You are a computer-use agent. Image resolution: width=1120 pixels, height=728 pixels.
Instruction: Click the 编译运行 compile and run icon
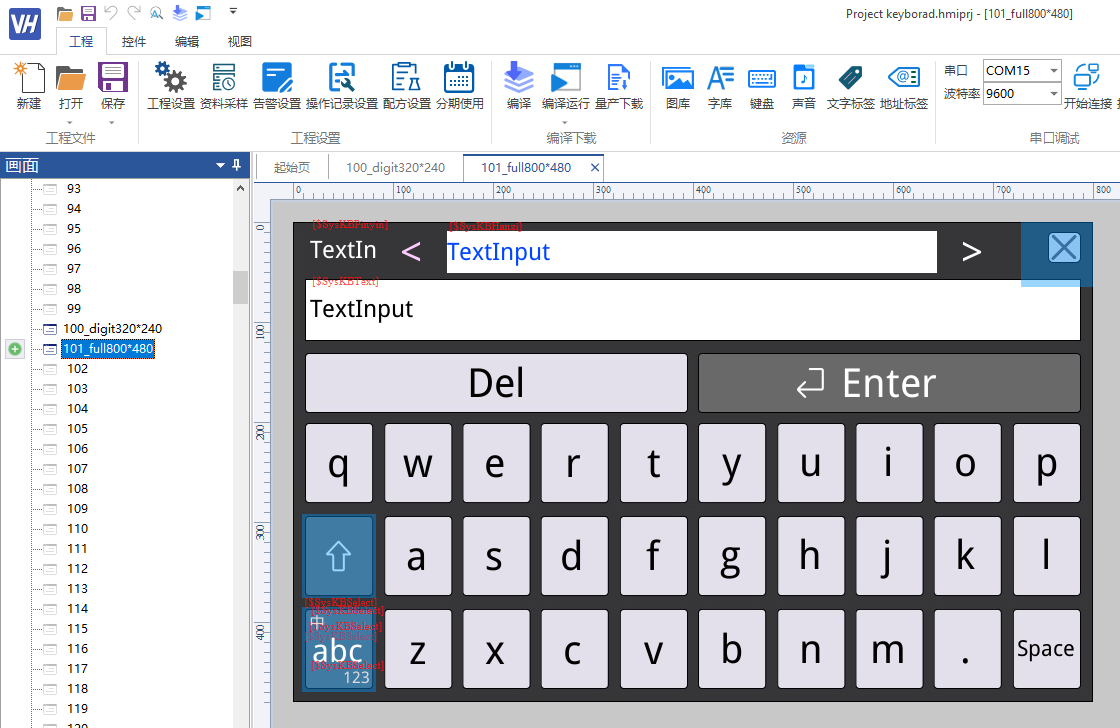coord(566,85)
